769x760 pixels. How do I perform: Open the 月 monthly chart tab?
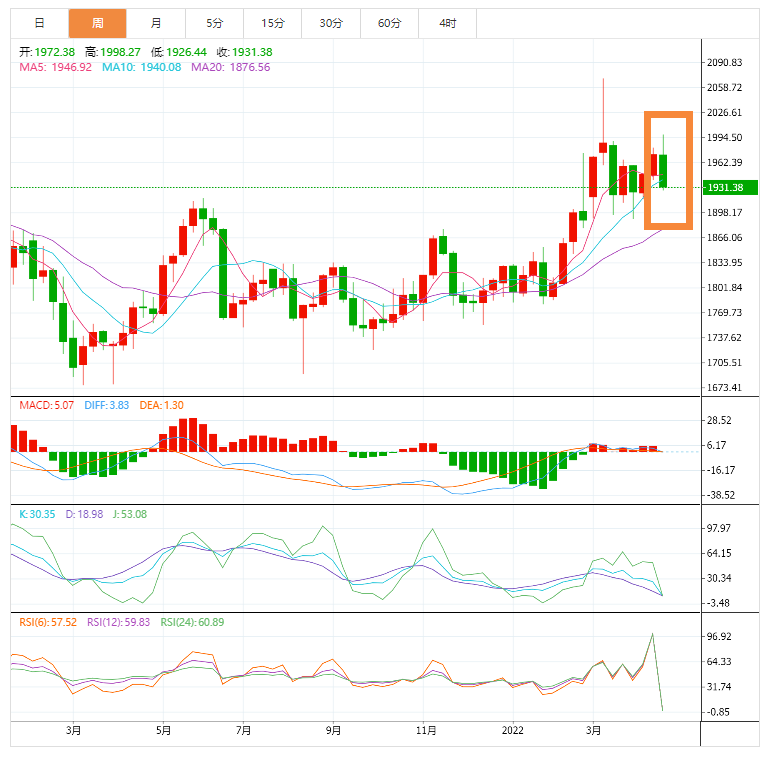click(x=156, y=23)
